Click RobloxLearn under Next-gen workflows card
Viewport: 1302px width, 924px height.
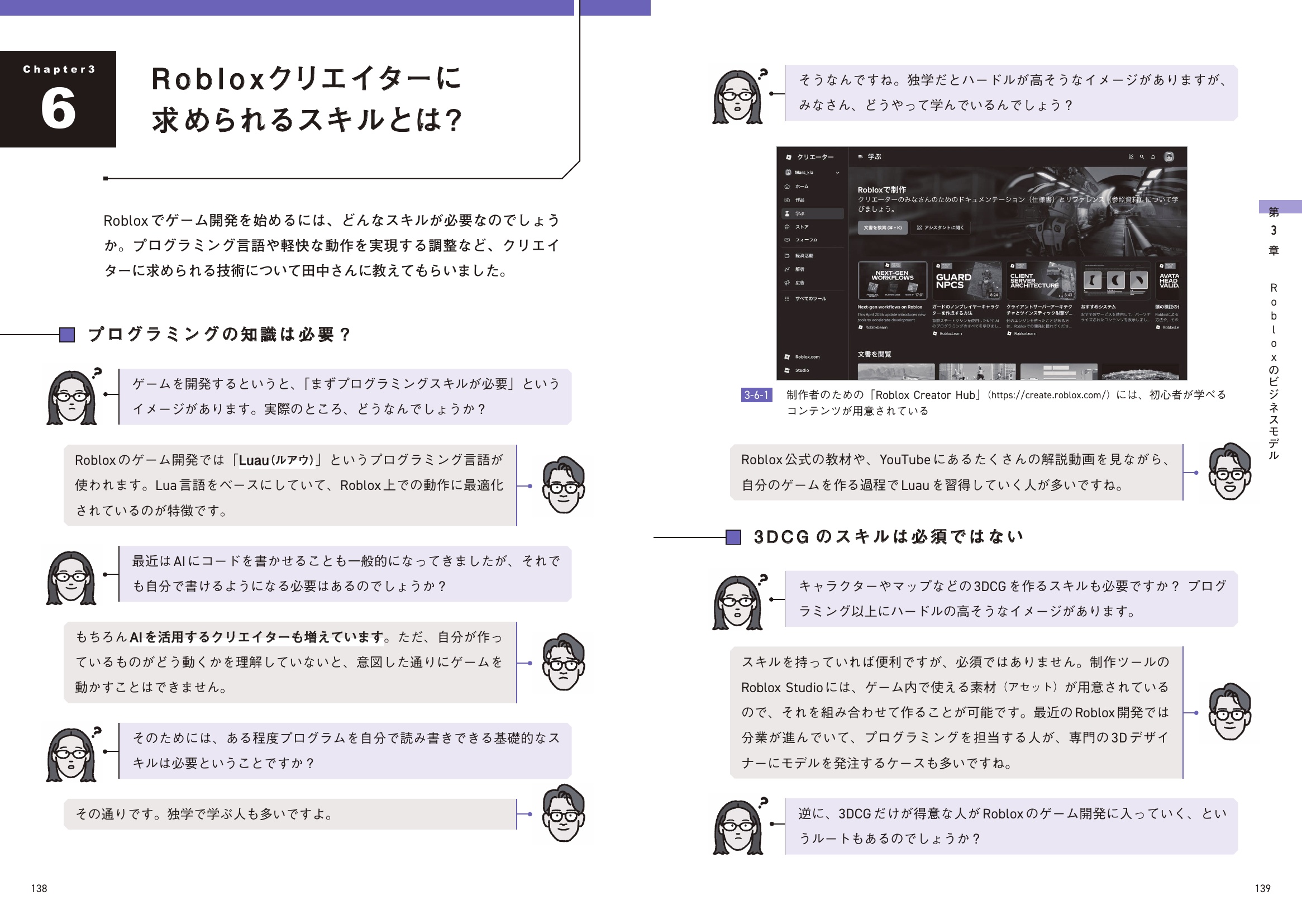[872, 328]
